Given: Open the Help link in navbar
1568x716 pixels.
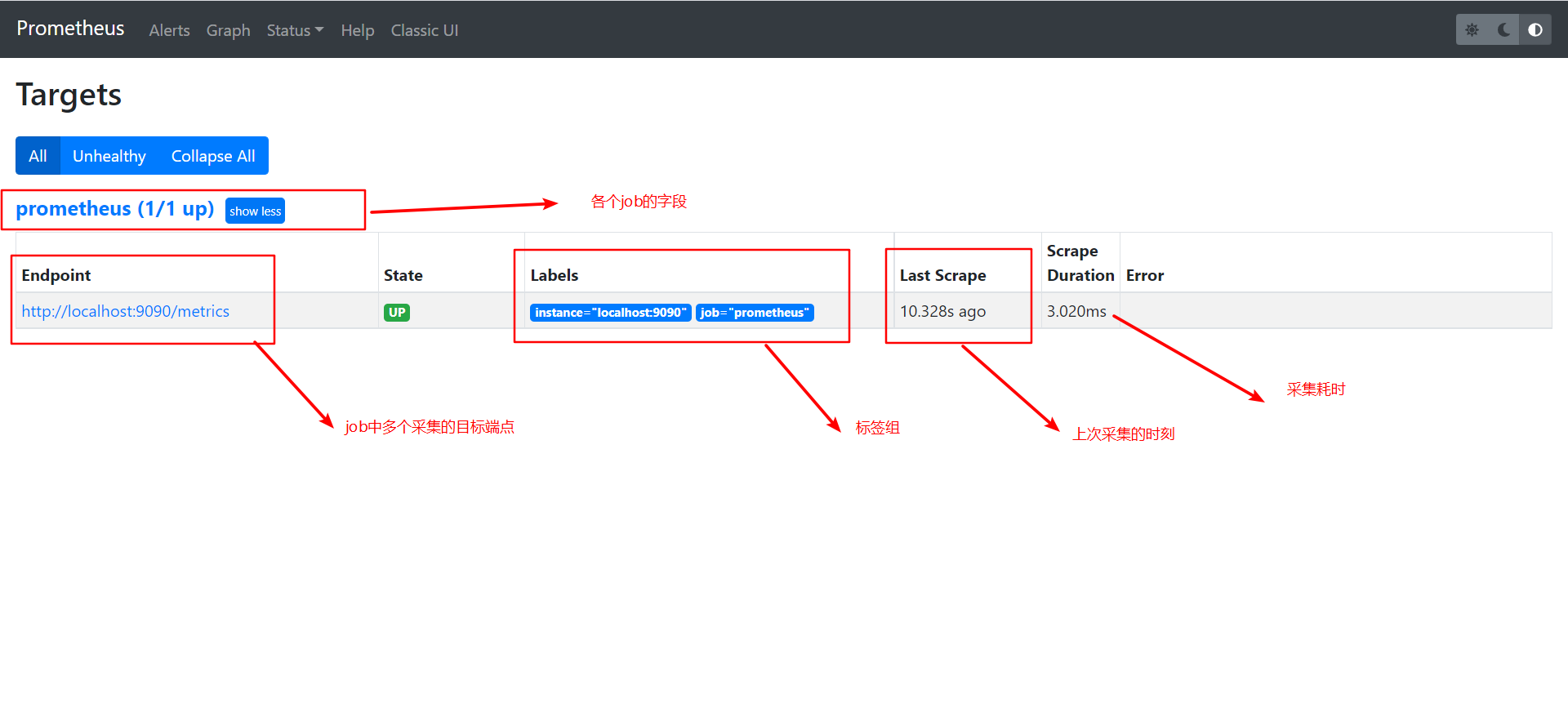Looking at the screenshot, I should [x=358, y=30].
